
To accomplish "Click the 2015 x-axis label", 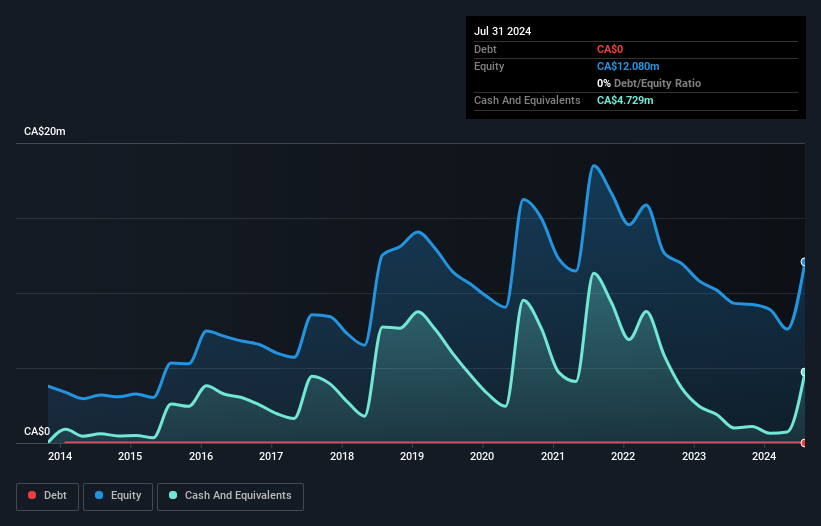I will (130, 456).
